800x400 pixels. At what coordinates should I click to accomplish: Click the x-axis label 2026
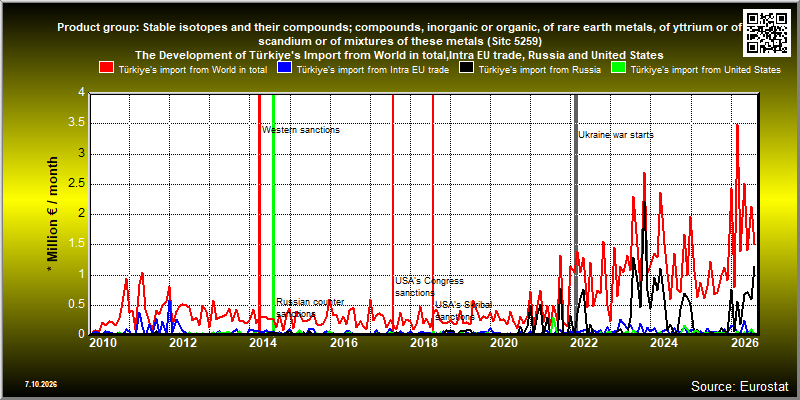(744, 342)
